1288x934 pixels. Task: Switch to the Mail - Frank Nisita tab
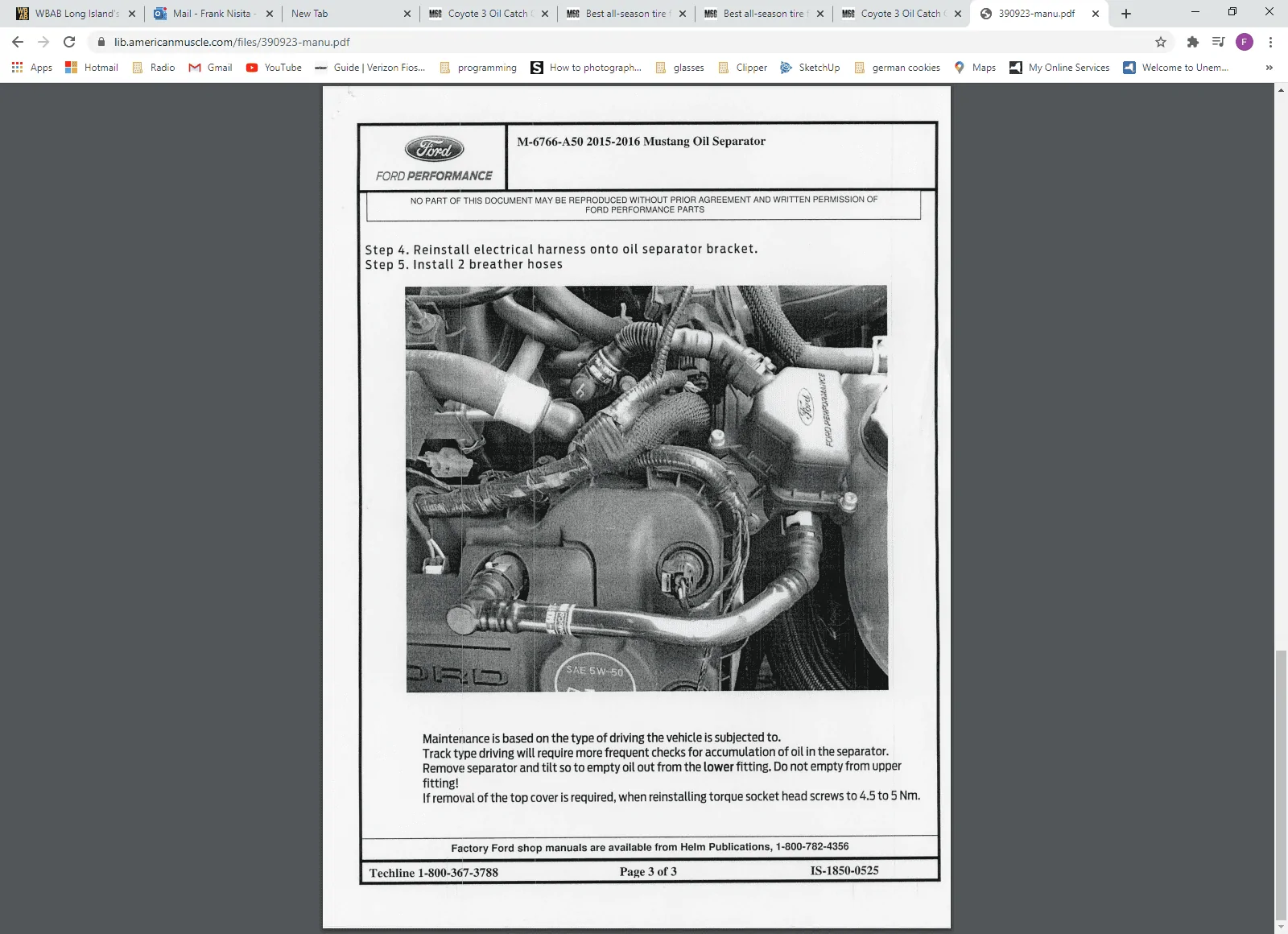click(214, 14)
